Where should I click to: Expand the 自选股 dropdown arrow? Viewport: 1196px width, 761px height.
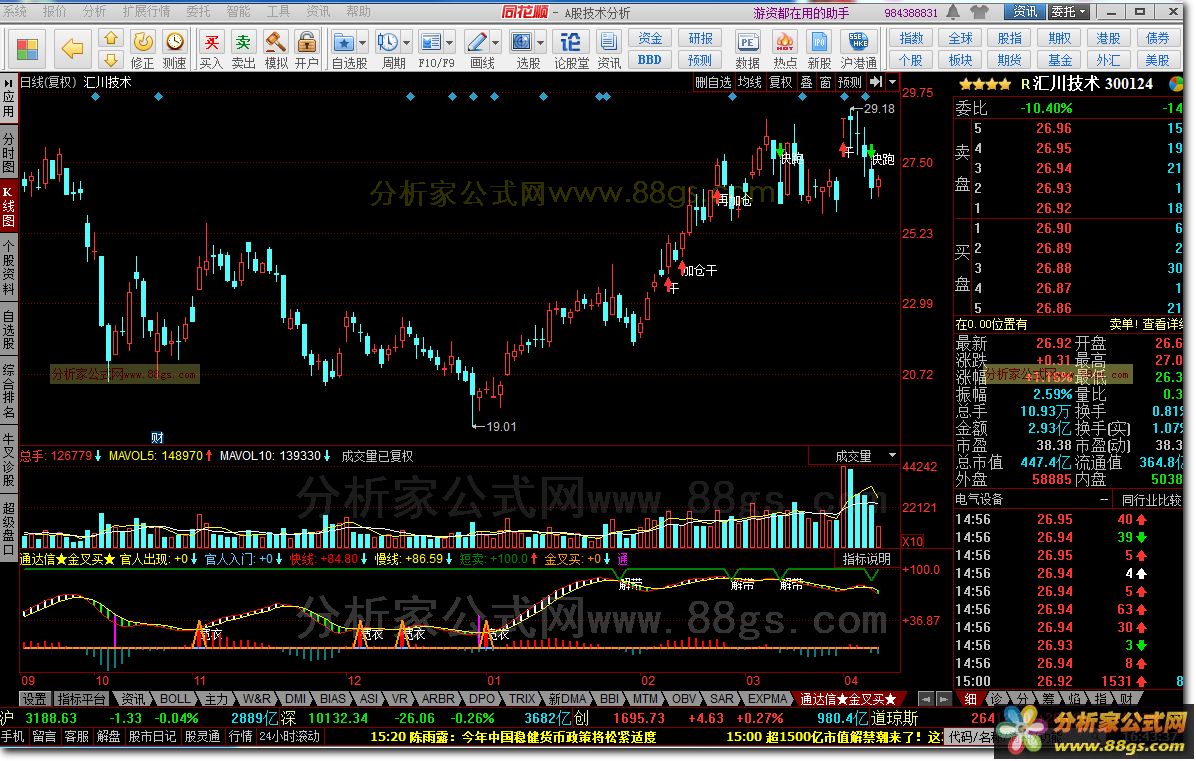pyautogui.click(x=362, y=43)
